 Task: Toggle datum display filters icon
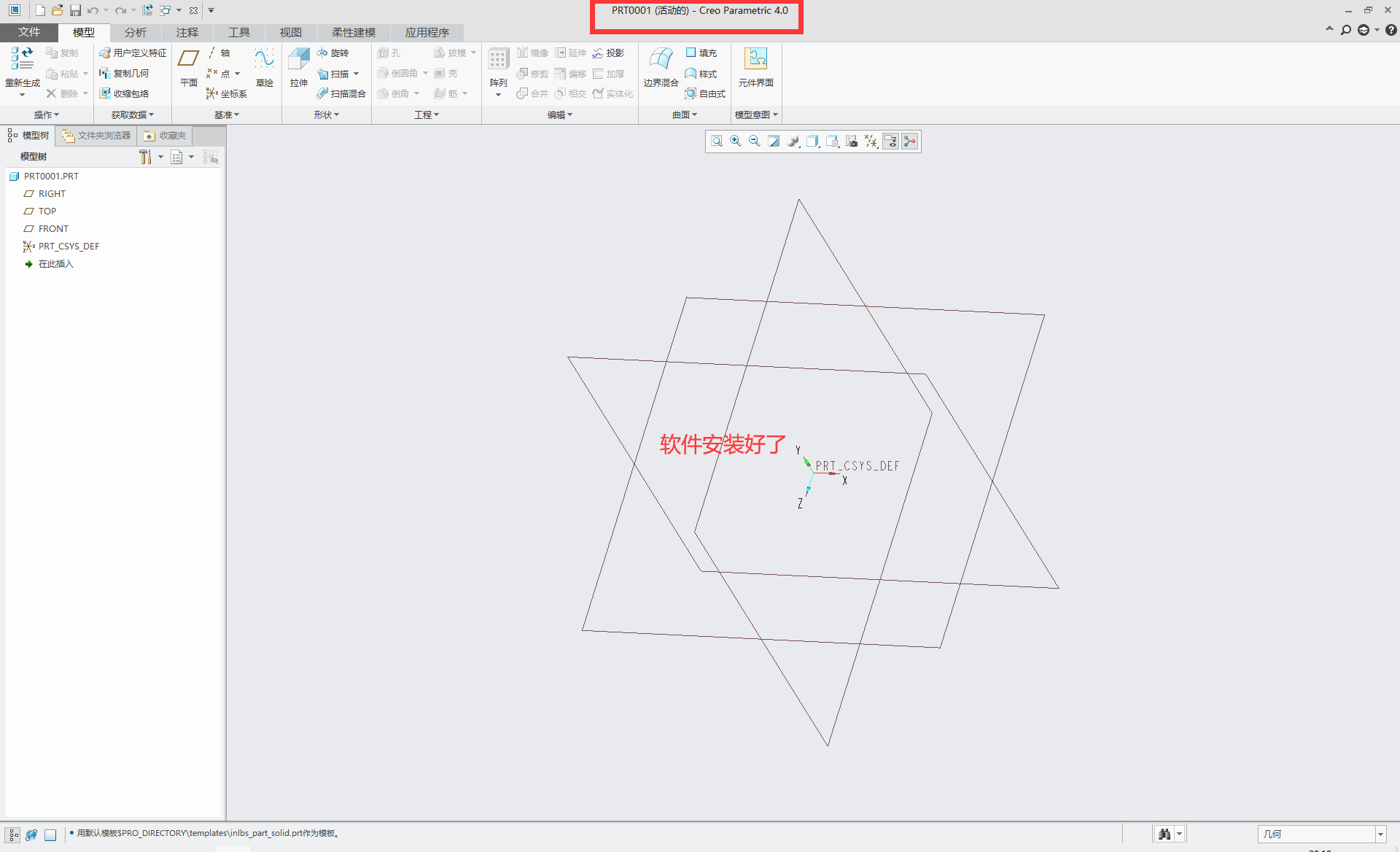(x=871, y=142)
